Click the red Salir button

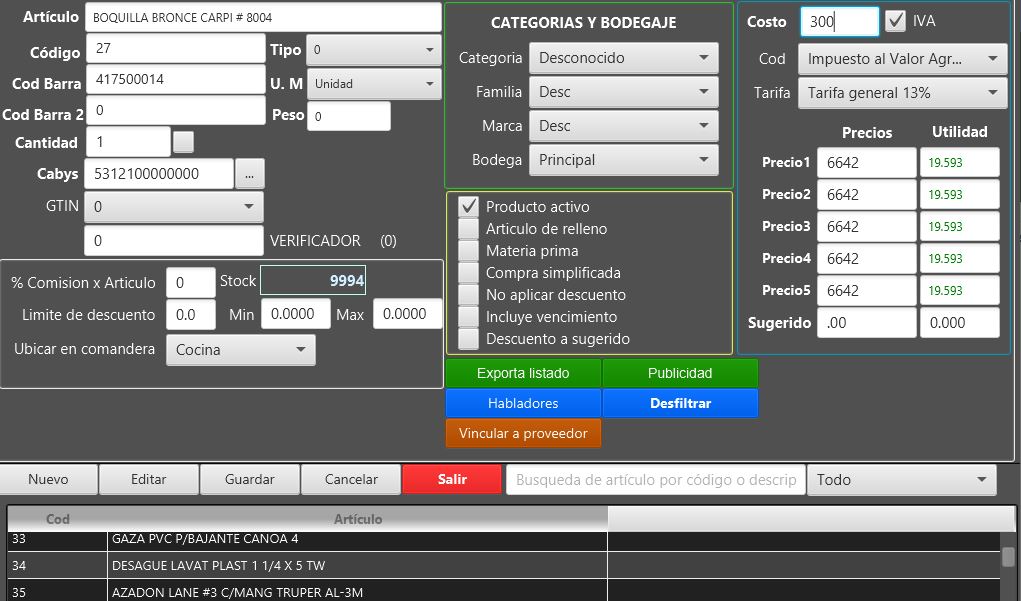coord(452,480)
